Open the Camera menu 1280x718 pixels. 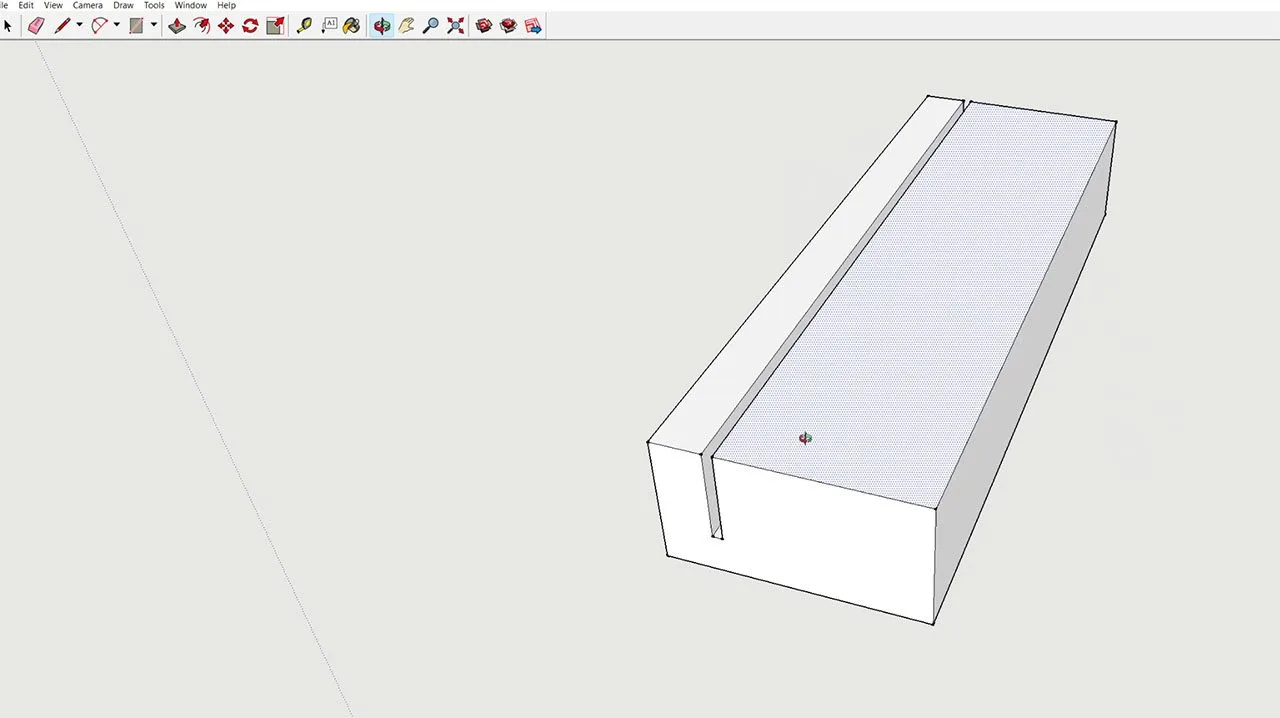pos(87,5)
